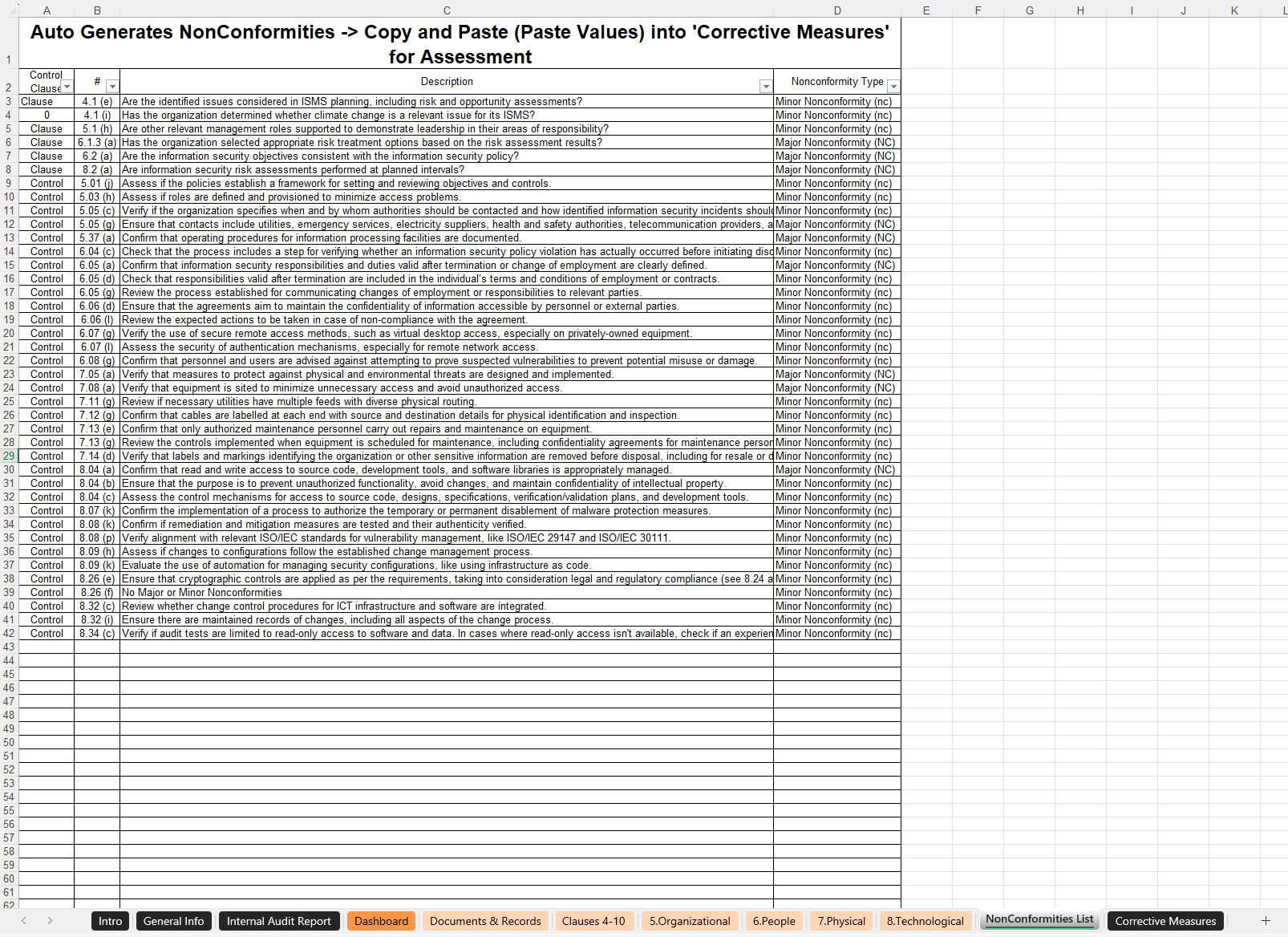Open the Corrective Measures sheet
This screenshot has height=937, width=1288.
(1164, 921)
